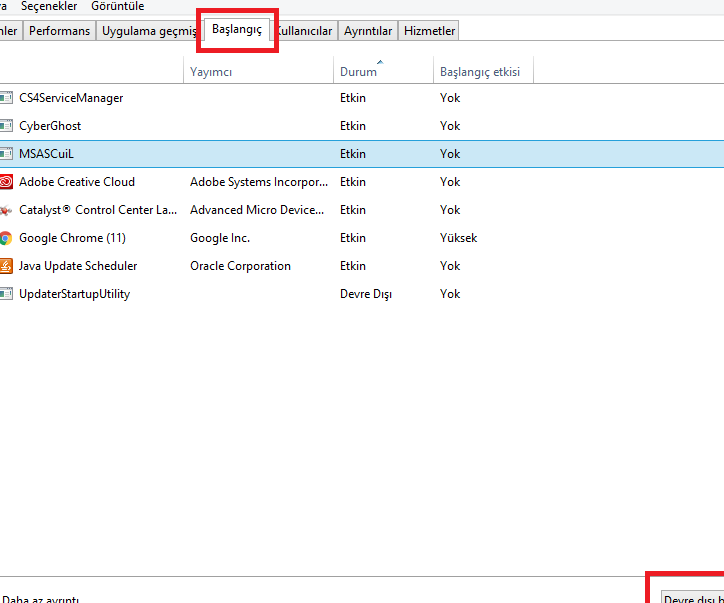This screenshot has width=724, height=603.
Task: Select the Adobe Creative Cloud name
Action: tap(77, 182)
